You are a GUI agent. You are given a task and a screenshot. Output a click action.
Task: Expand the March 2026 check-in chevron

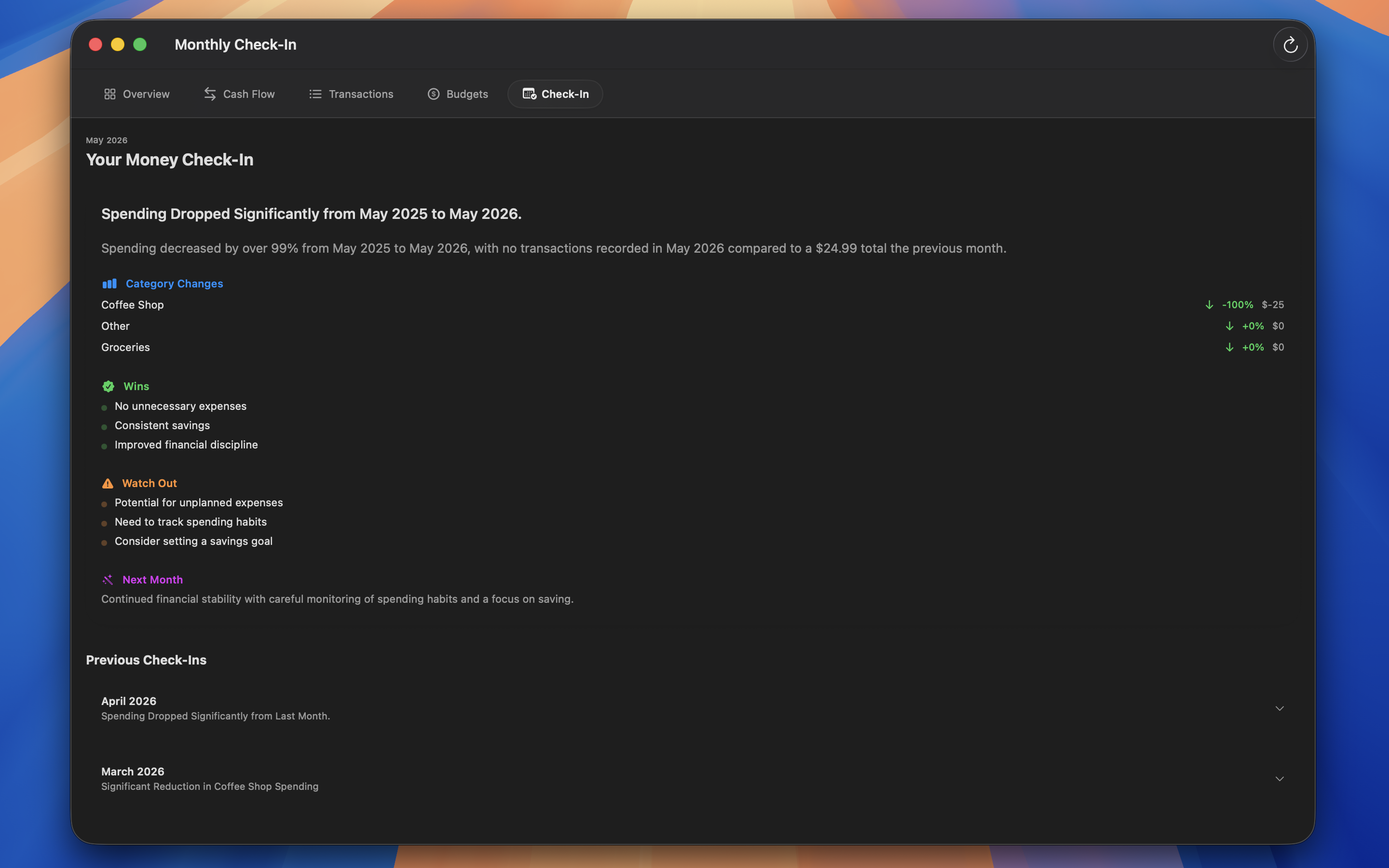click(x=1280, y=779)
